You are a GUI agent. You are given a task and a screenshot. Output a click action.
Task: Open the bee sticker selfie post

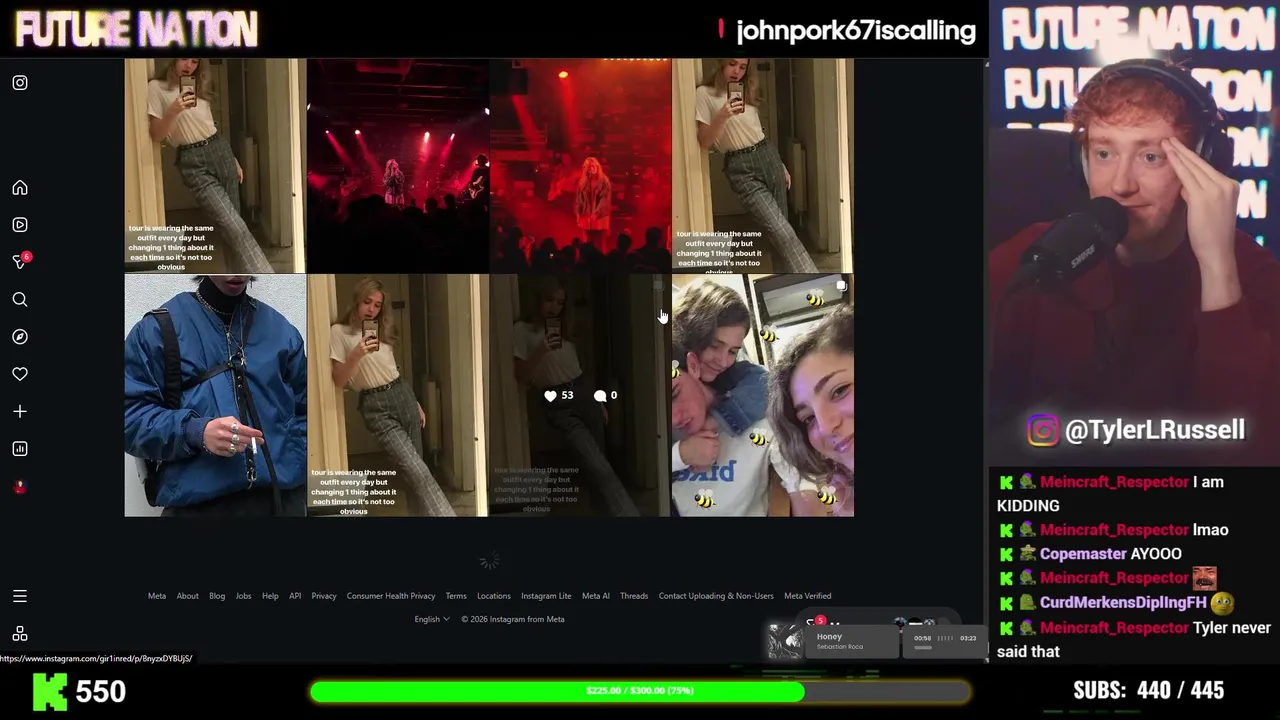tap(763, 396)
